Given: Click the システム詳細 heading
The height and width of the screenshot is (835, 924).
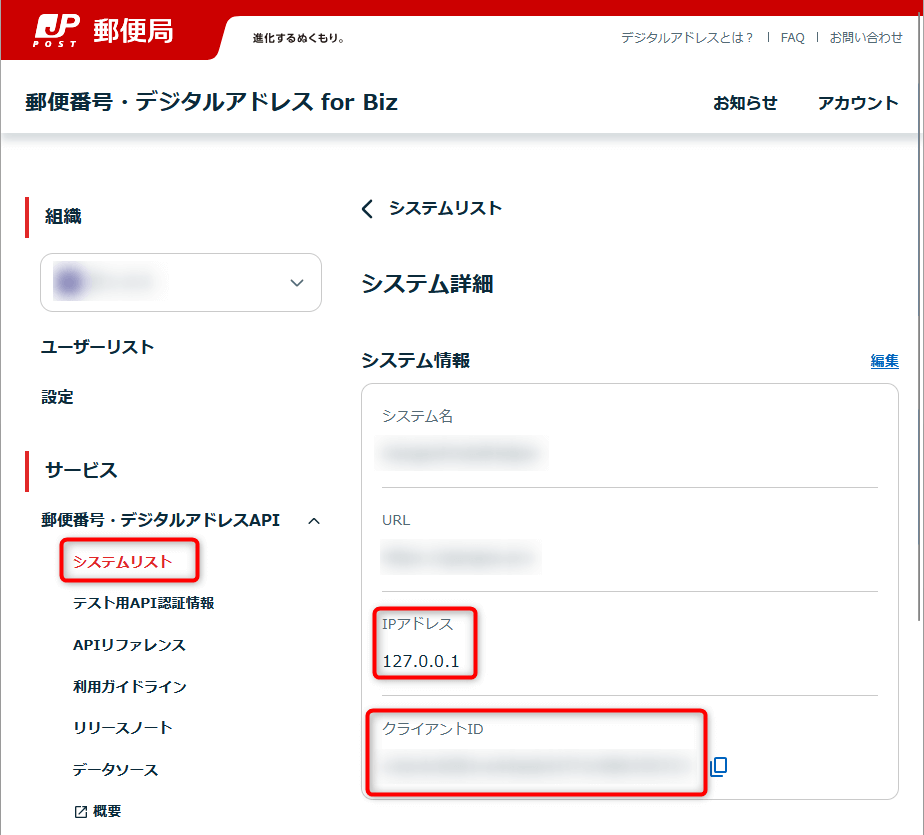Looking at the screenshot, I should click(x=427, y=285).
